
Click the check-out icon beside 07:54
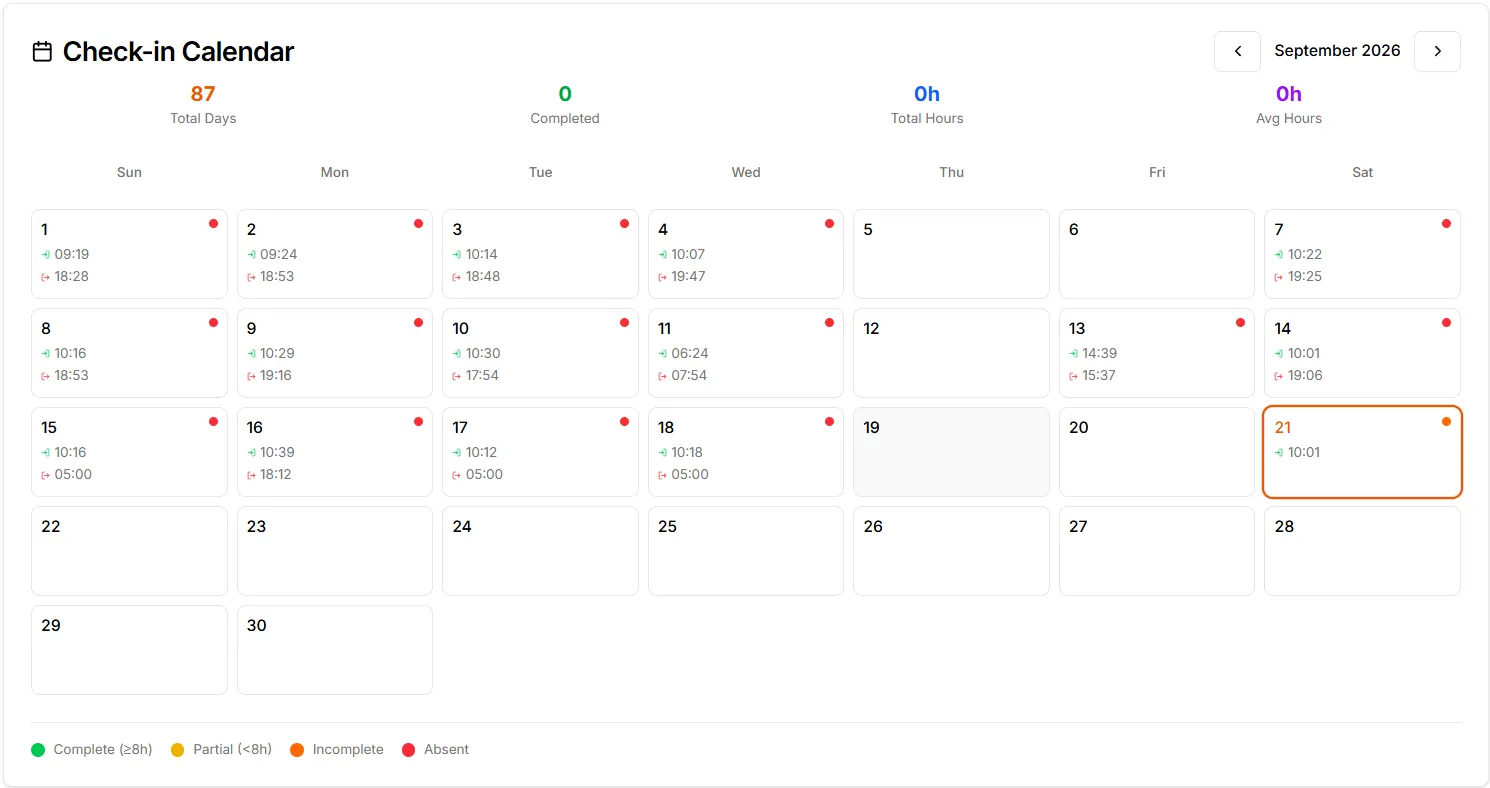coord(663,376)
